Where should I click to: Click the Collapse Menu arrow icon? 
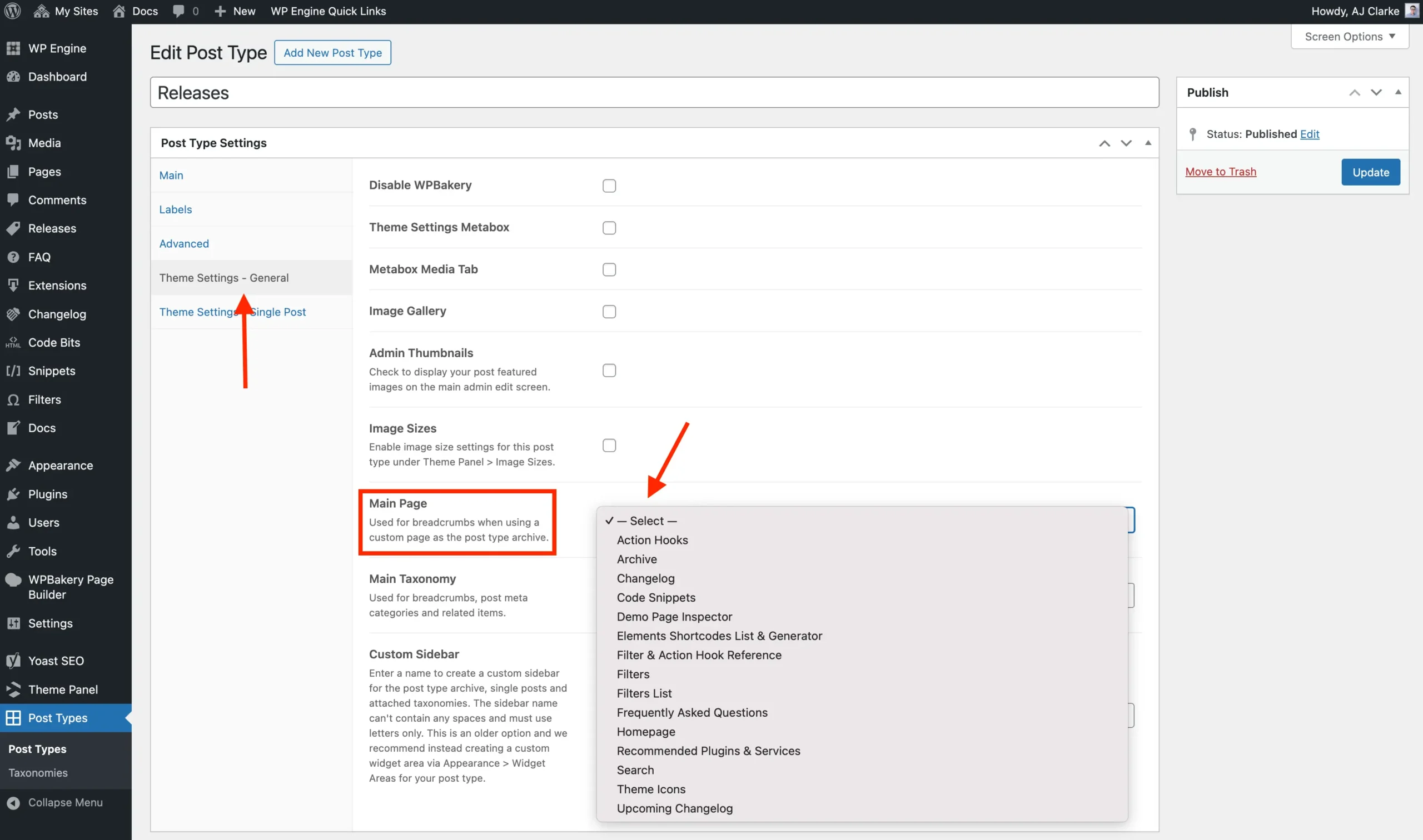13,802
